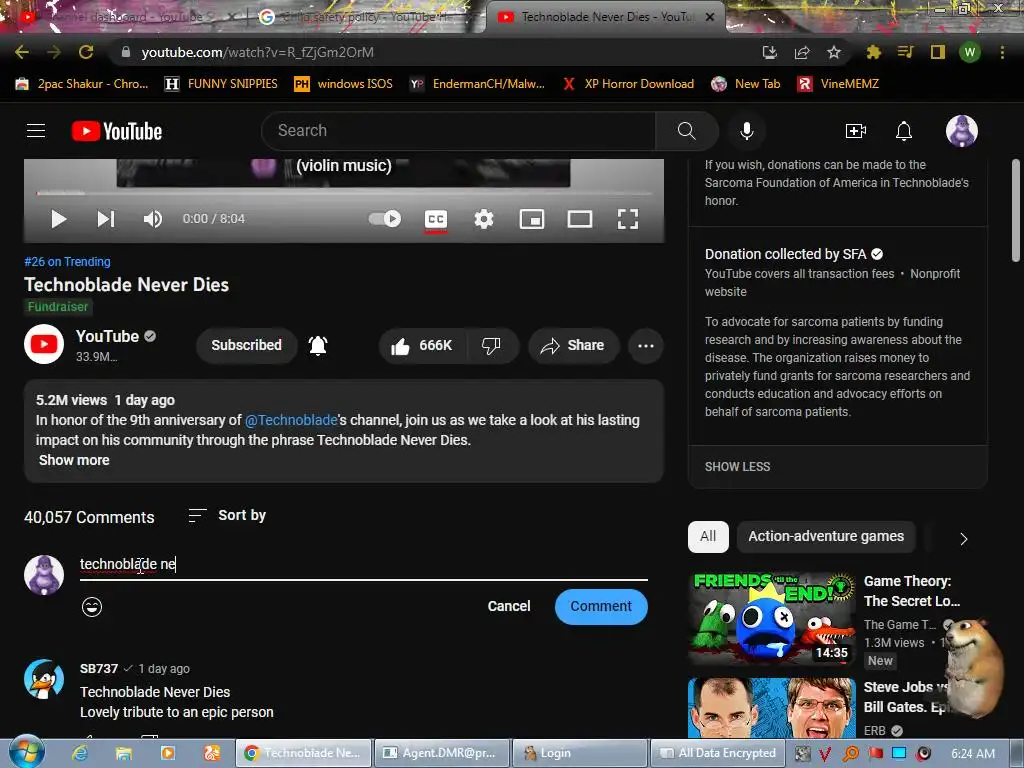Play the video
Image resolution: width=1024 pixels, height=768 pixels.
click(59, 219)
